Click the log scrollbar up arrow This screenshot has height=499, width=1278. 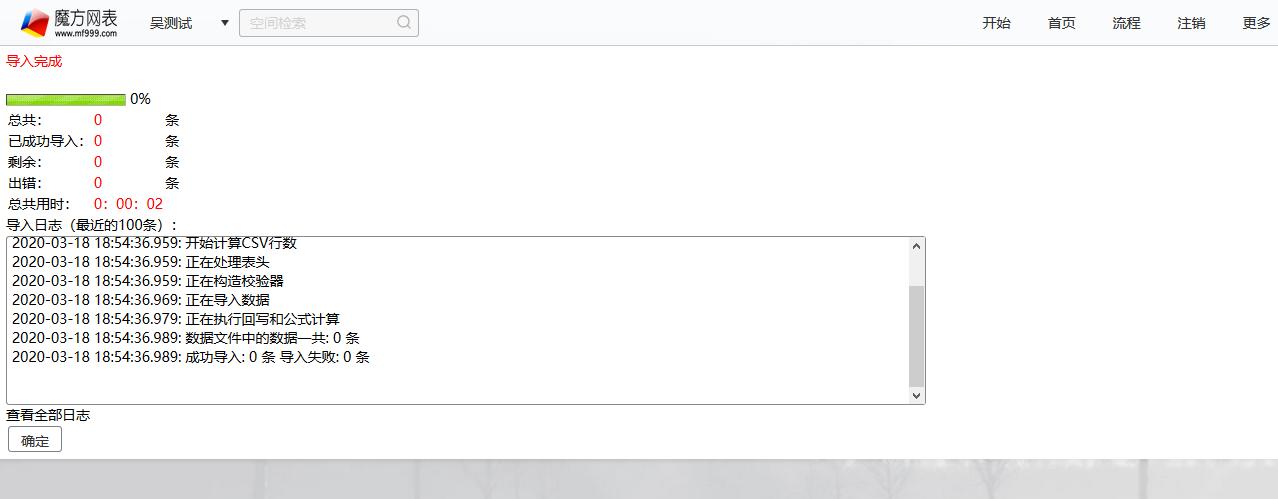(916, 246)
